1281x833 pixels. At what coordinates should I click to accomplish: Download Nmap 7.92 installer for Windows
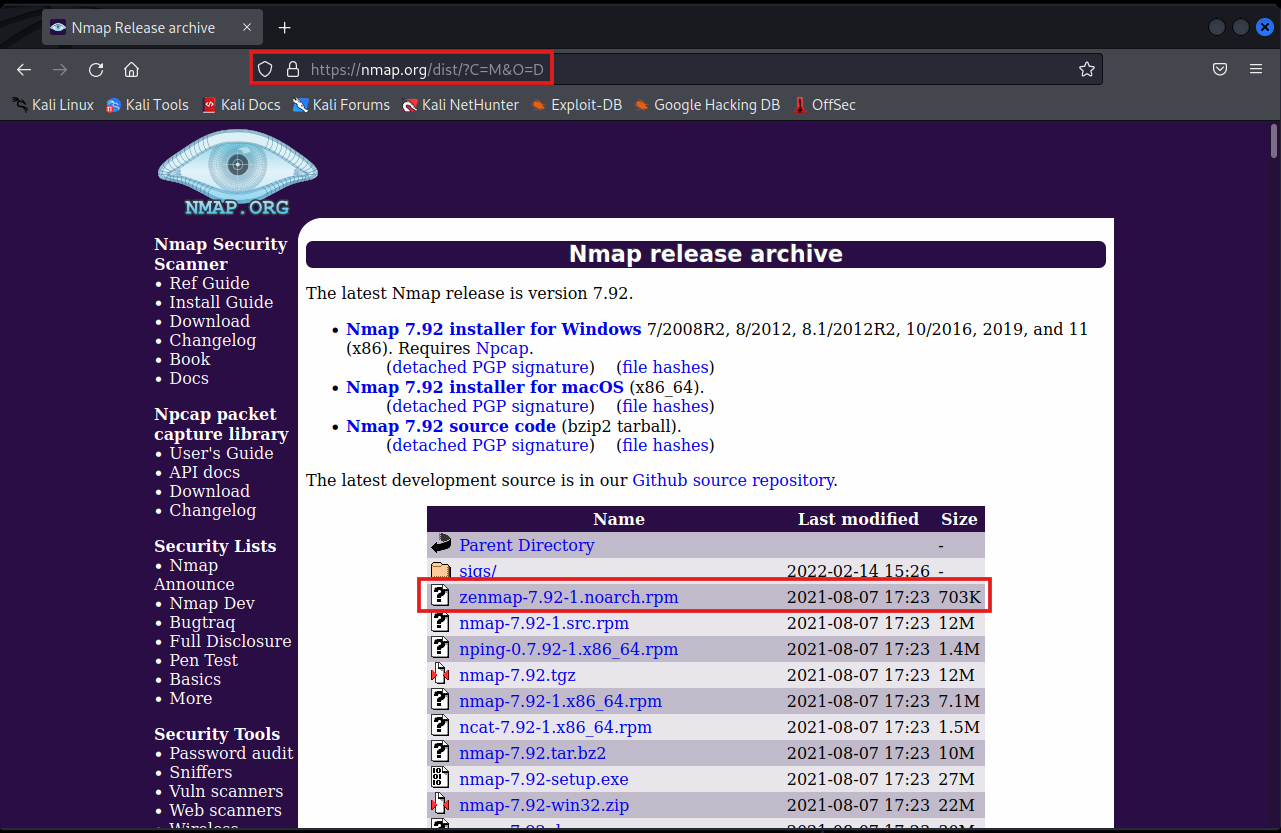click(494, 329)
